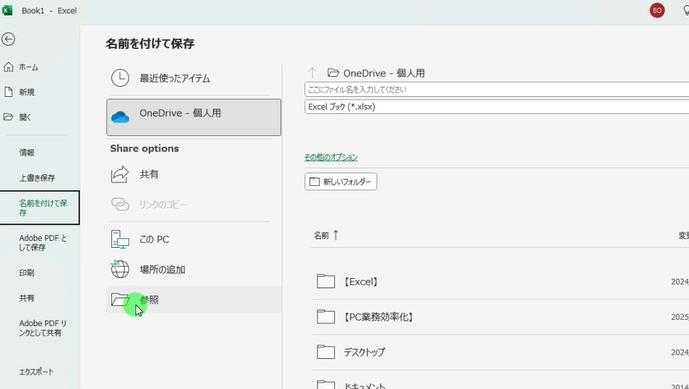The image size is (689, 389).
Task: Open 共有 in the left sidebar
Action: tap(26, 298)
